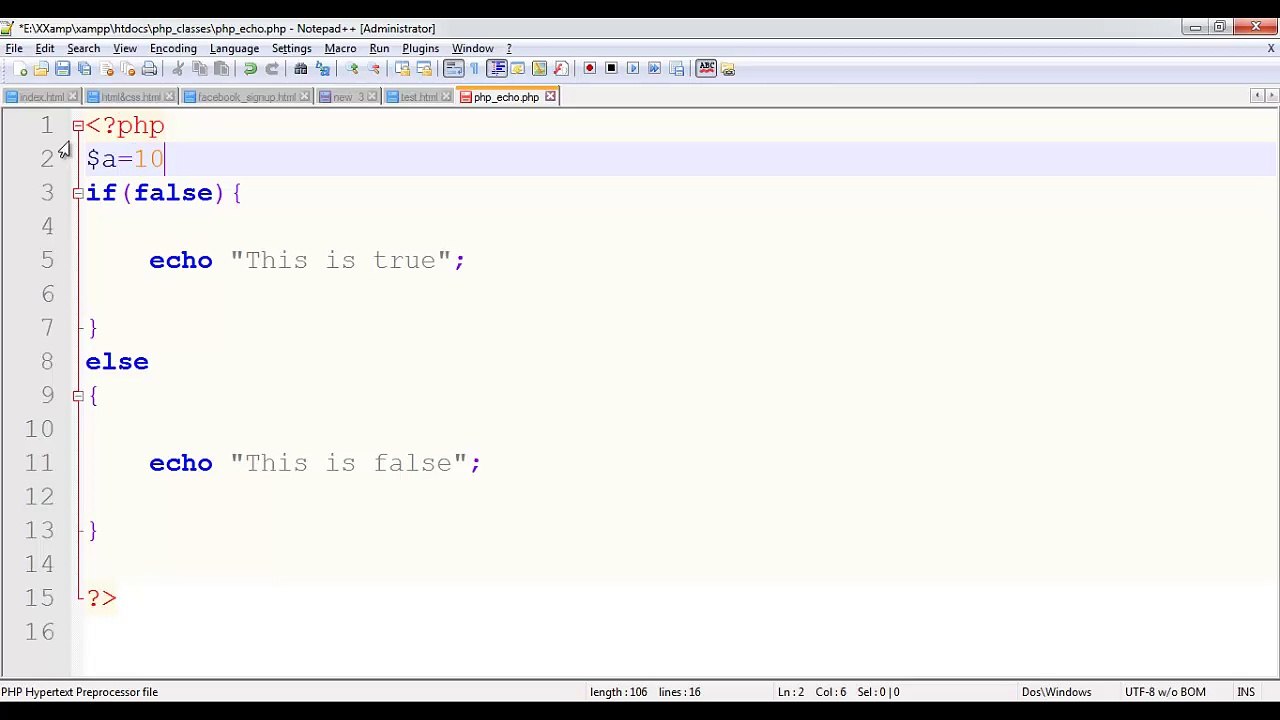Close the php_echo.php tab
This screenshot has width=1280, height=720.
click(550, 97)
